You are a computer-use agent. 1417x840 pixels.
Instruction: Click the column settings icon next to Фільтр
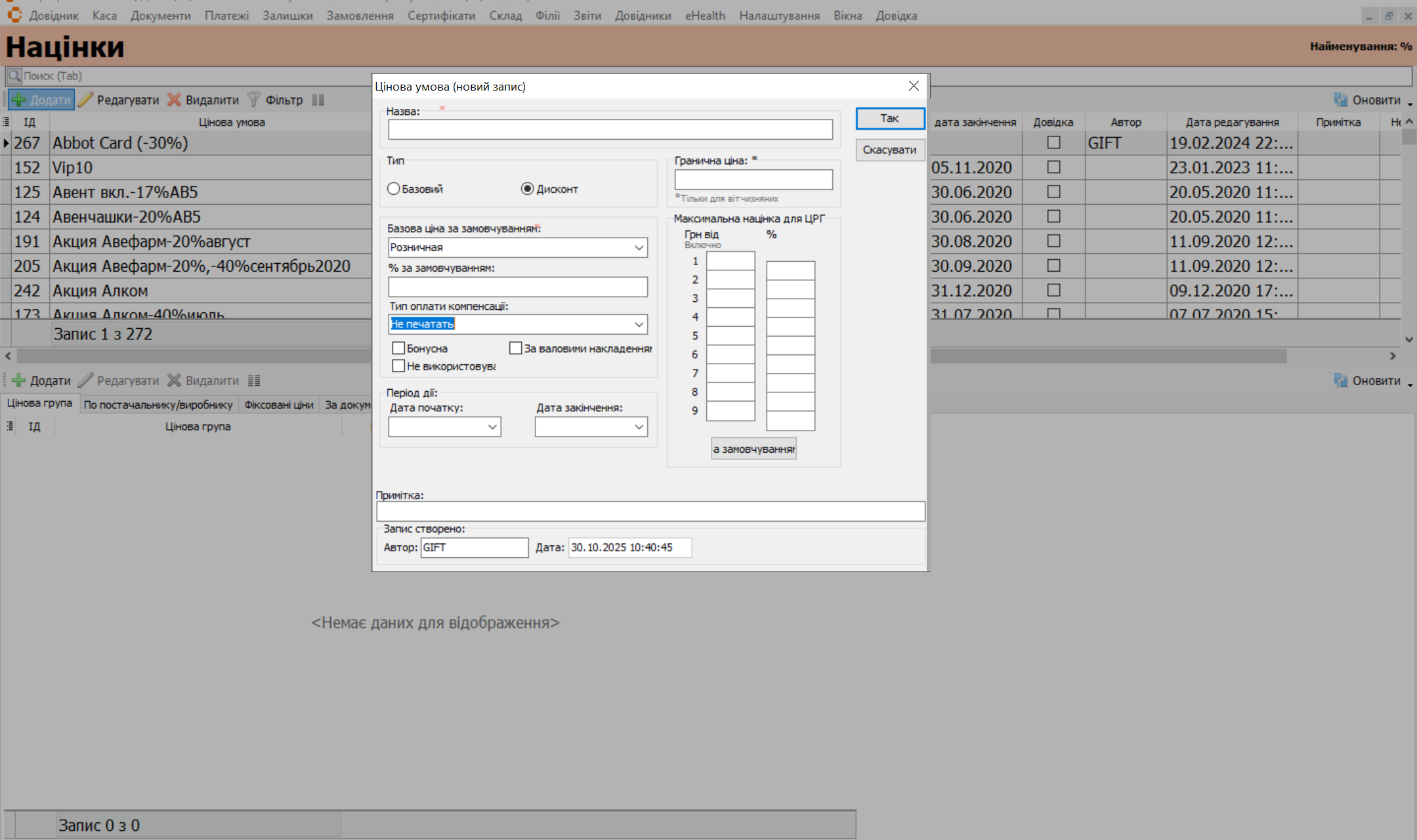318,100
